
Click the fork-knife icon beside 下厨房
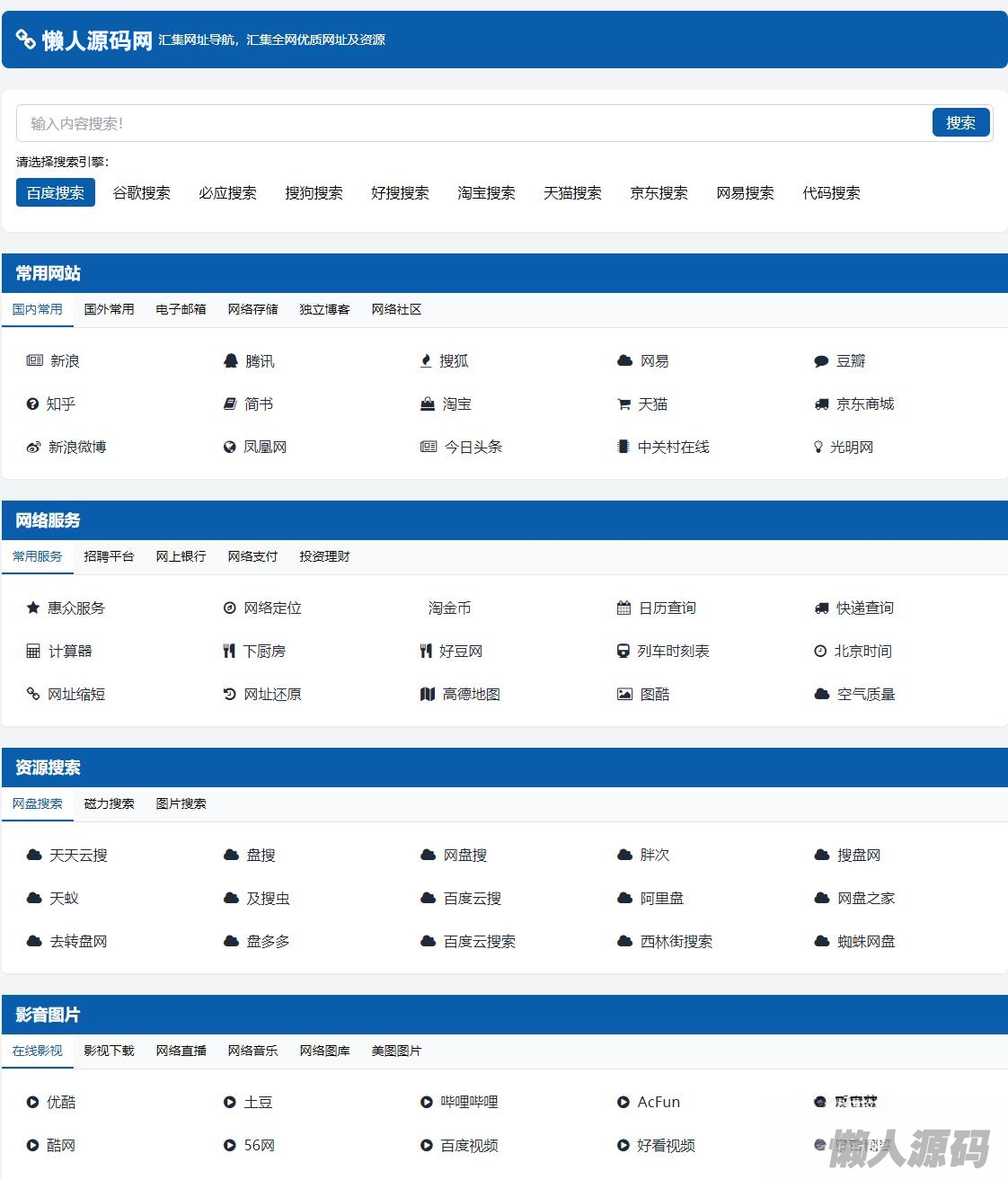229,651
